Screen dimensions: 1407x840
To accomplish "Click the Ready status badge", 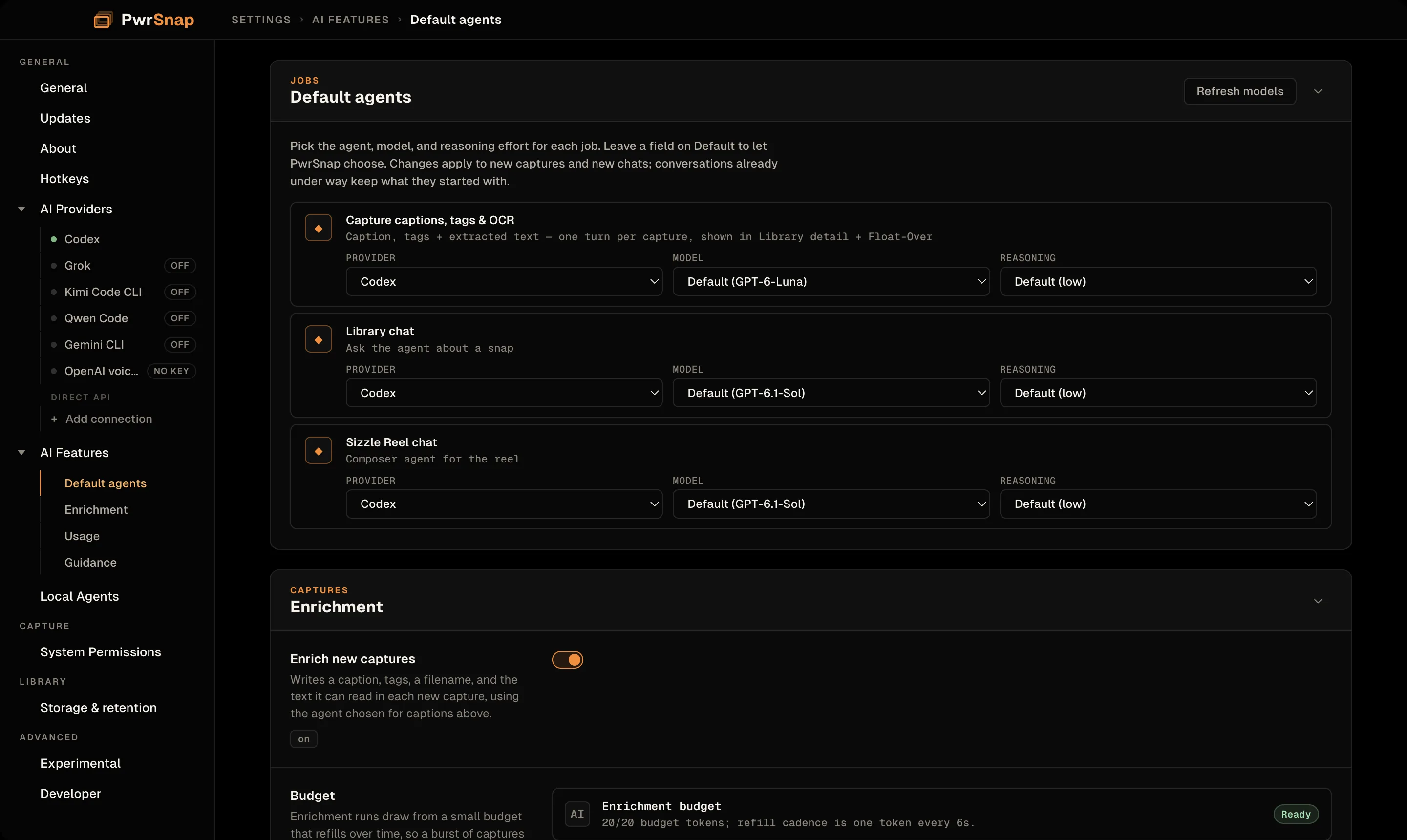I will (x=1296, y=814).
